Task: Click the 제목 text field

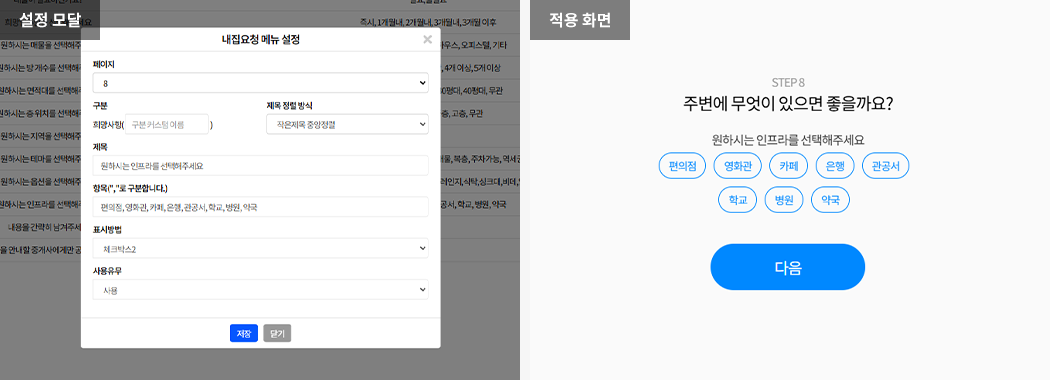Action: [260, 166]
